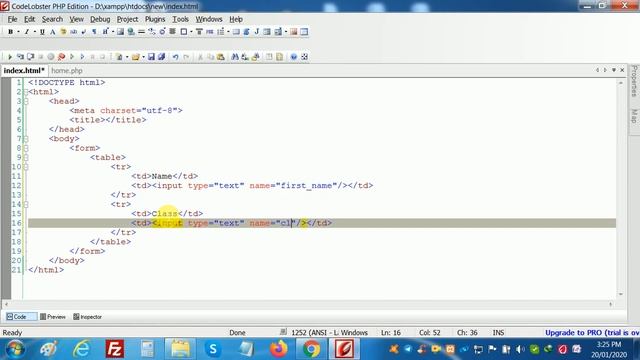
Task: Create a new file with the toolbar icon
Action: coord(119,57)
